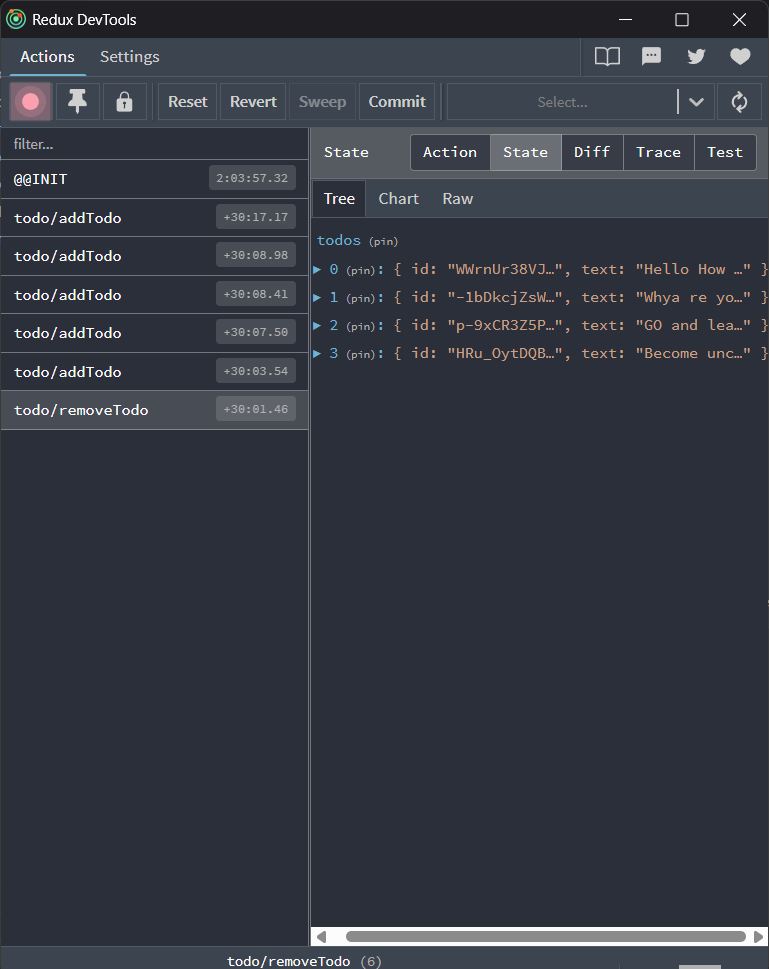The width and height of the screenshot is (769, 969).
Task: Click the Reset button
Action: (x=188, y=102)
